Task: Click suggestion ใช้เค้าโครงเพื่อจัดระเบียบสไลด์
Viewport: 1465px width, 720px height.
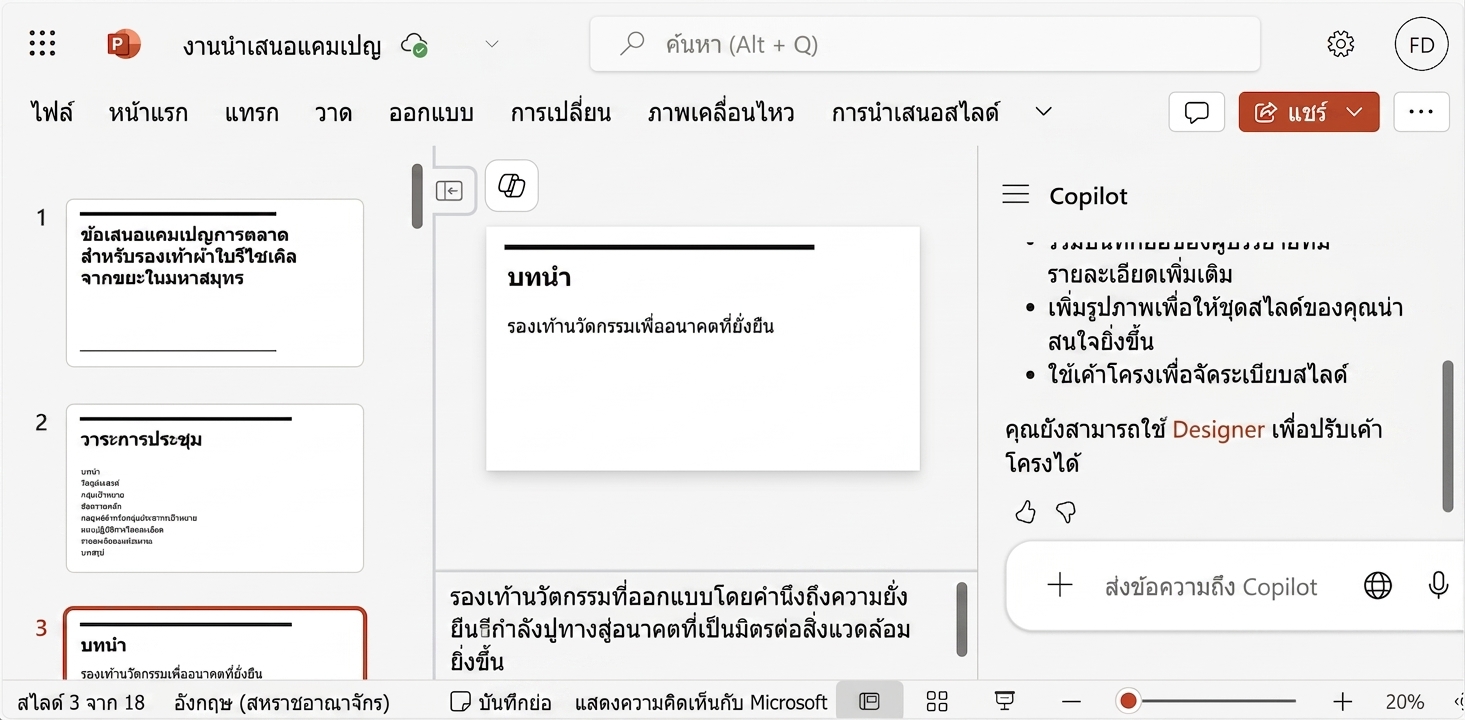Action: tap(1198, 375)
